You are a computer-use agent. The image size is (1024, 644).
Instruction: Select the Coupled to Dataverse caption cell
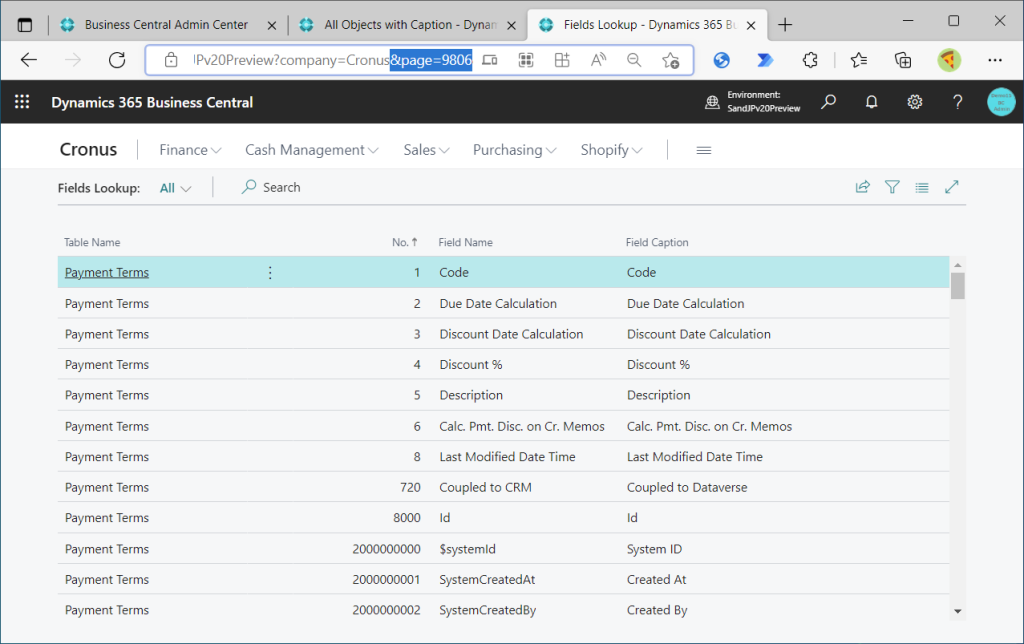(x=687, y=487)
